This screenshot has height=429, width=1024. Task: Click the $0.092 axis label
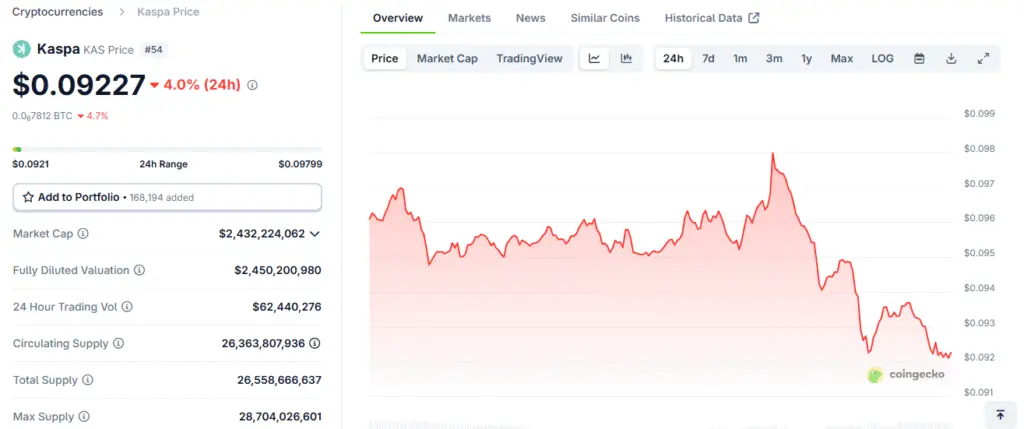(979, 357)
